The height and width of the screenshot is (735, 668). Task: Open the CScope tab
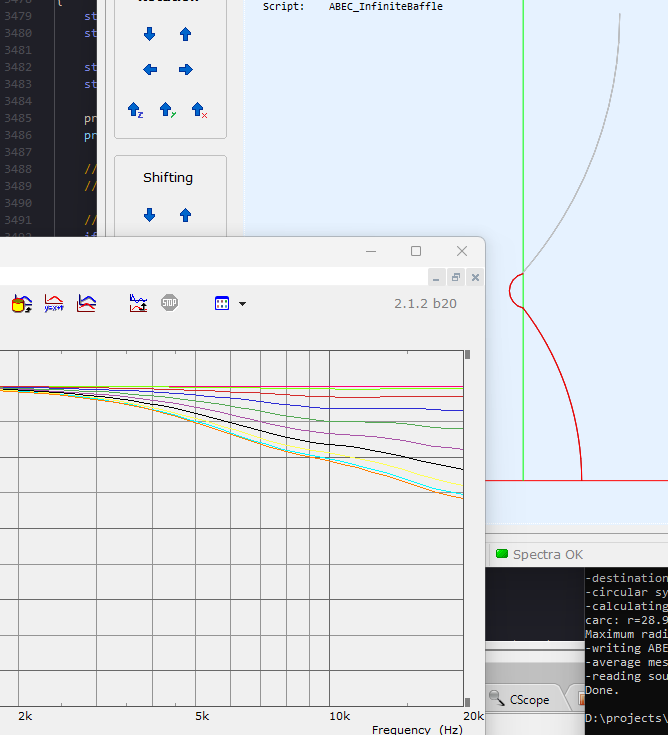tap(523, 699)
